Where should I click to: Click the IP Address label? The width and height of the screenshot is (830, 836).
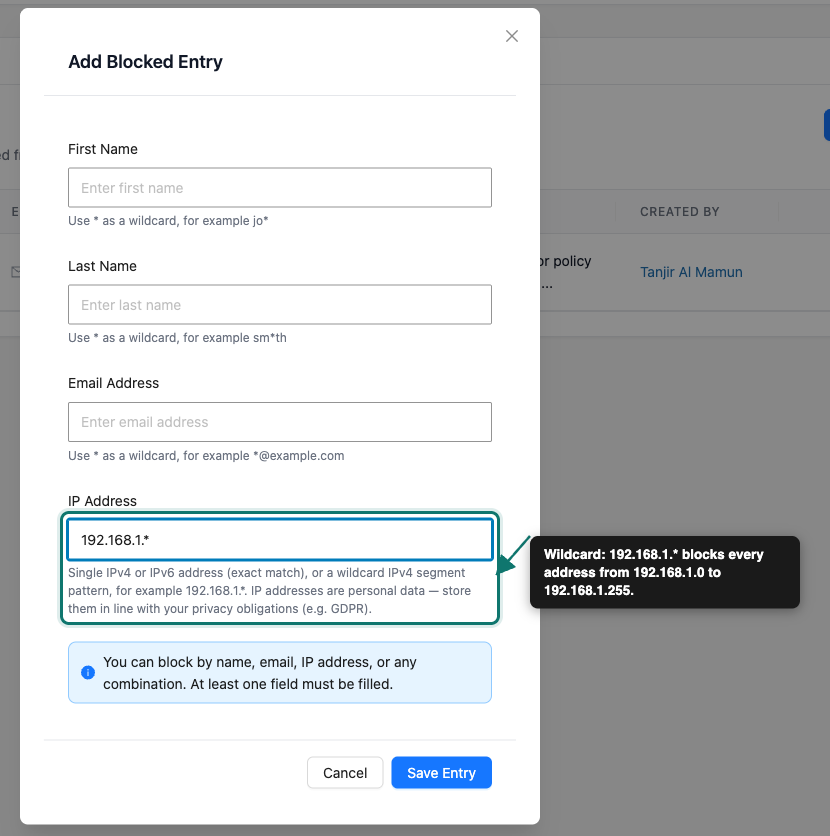coord(102,501)
